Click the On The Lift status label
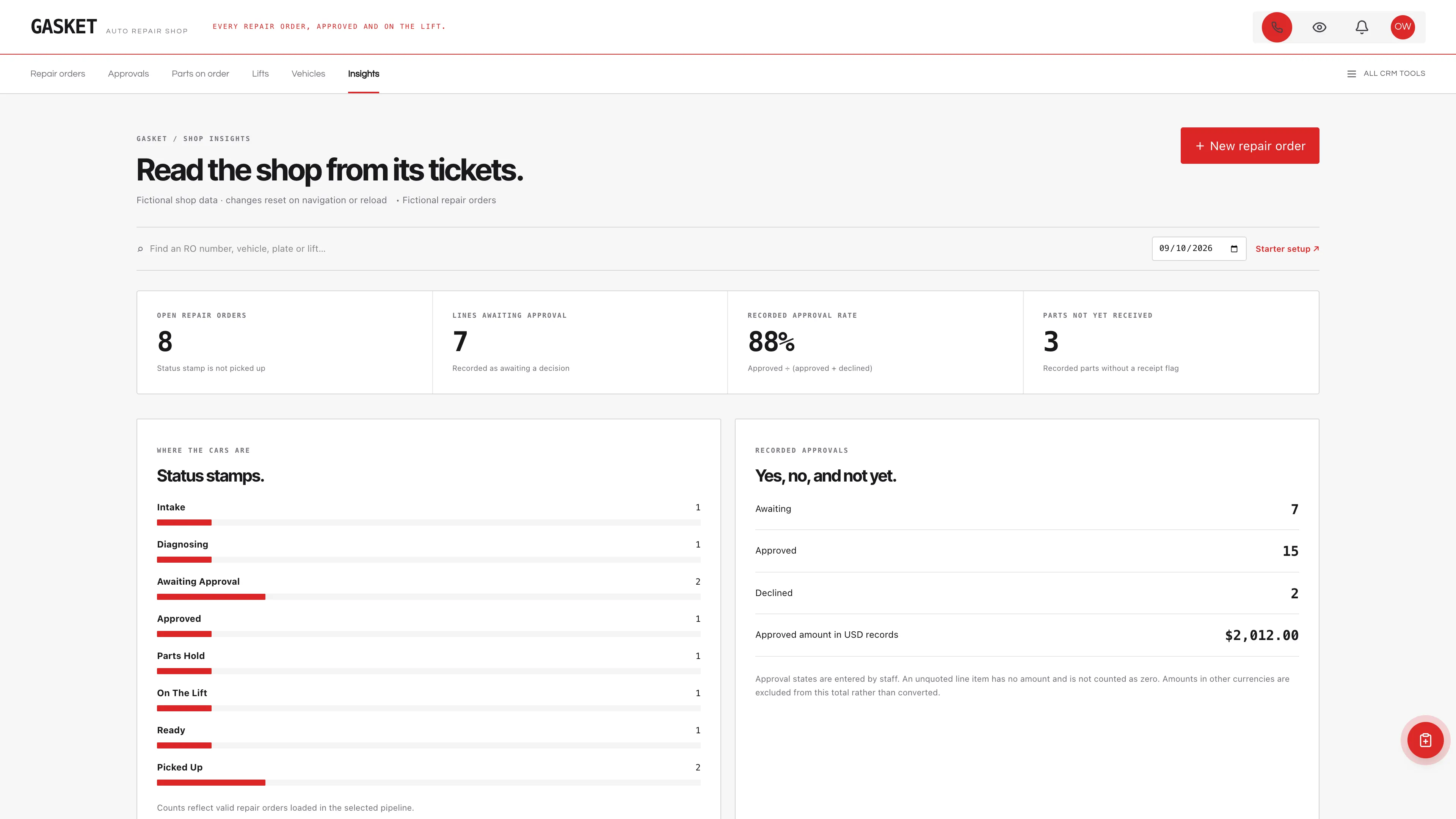1456x819 pixels. click(182, 693)
